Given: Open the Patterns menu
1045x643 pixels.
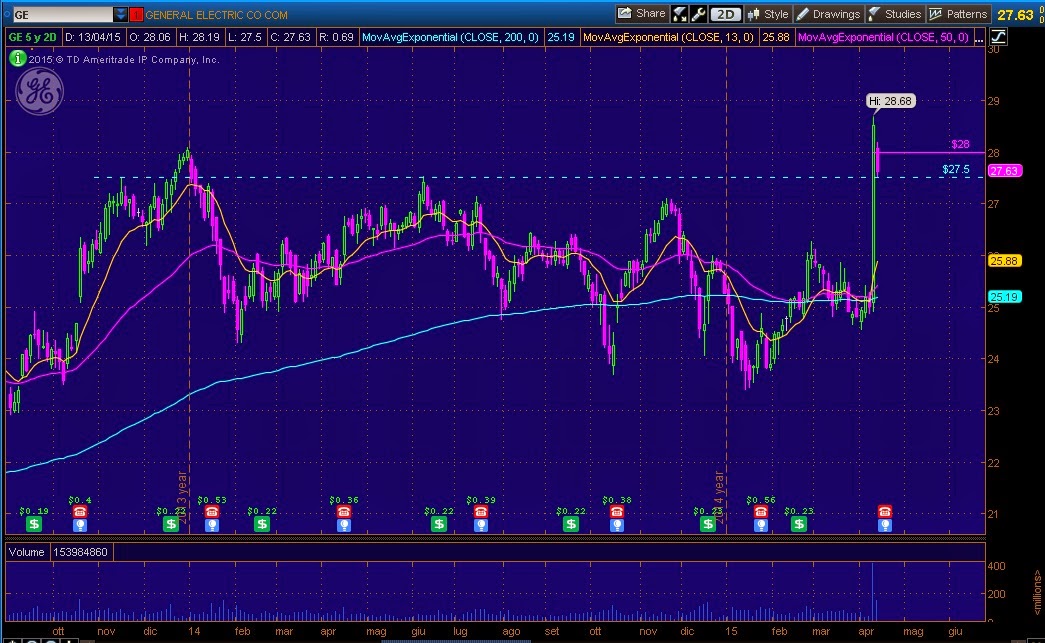Looking at the screenshot, I should click(x=958, y=14).
